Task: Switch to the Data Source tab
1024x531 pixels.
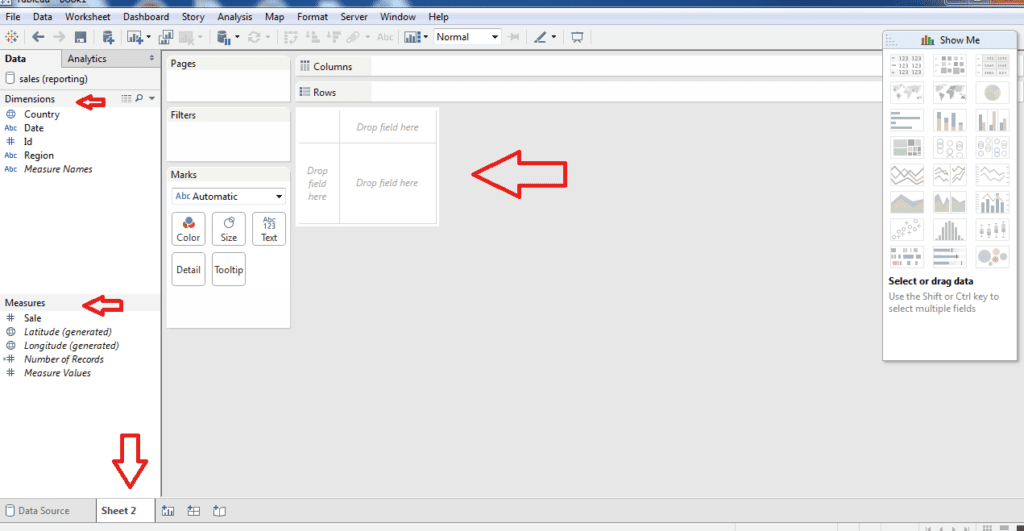Action: [44, 511]
